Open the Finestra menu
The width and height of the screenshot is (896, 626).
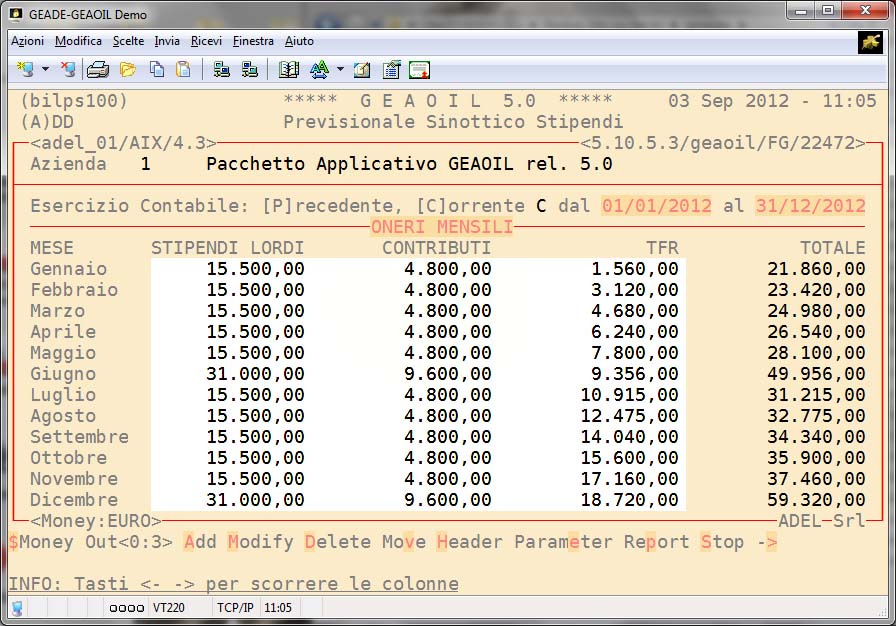pyautogui.click(x=253, y=41)
